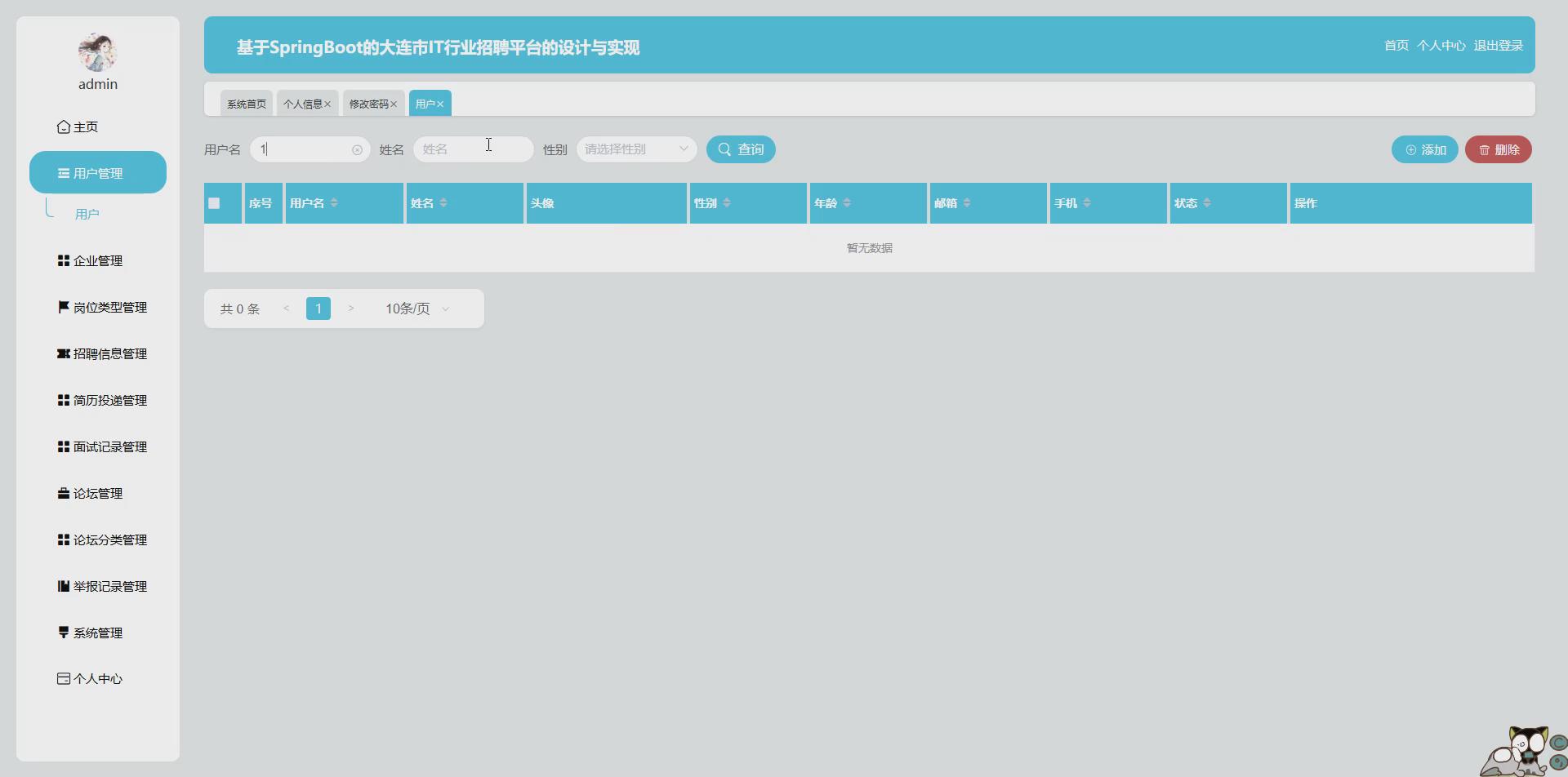The width and height of the screenshot is (1568, 777).
Task: Click 退出登录 in header
Action: (1499, 46)
